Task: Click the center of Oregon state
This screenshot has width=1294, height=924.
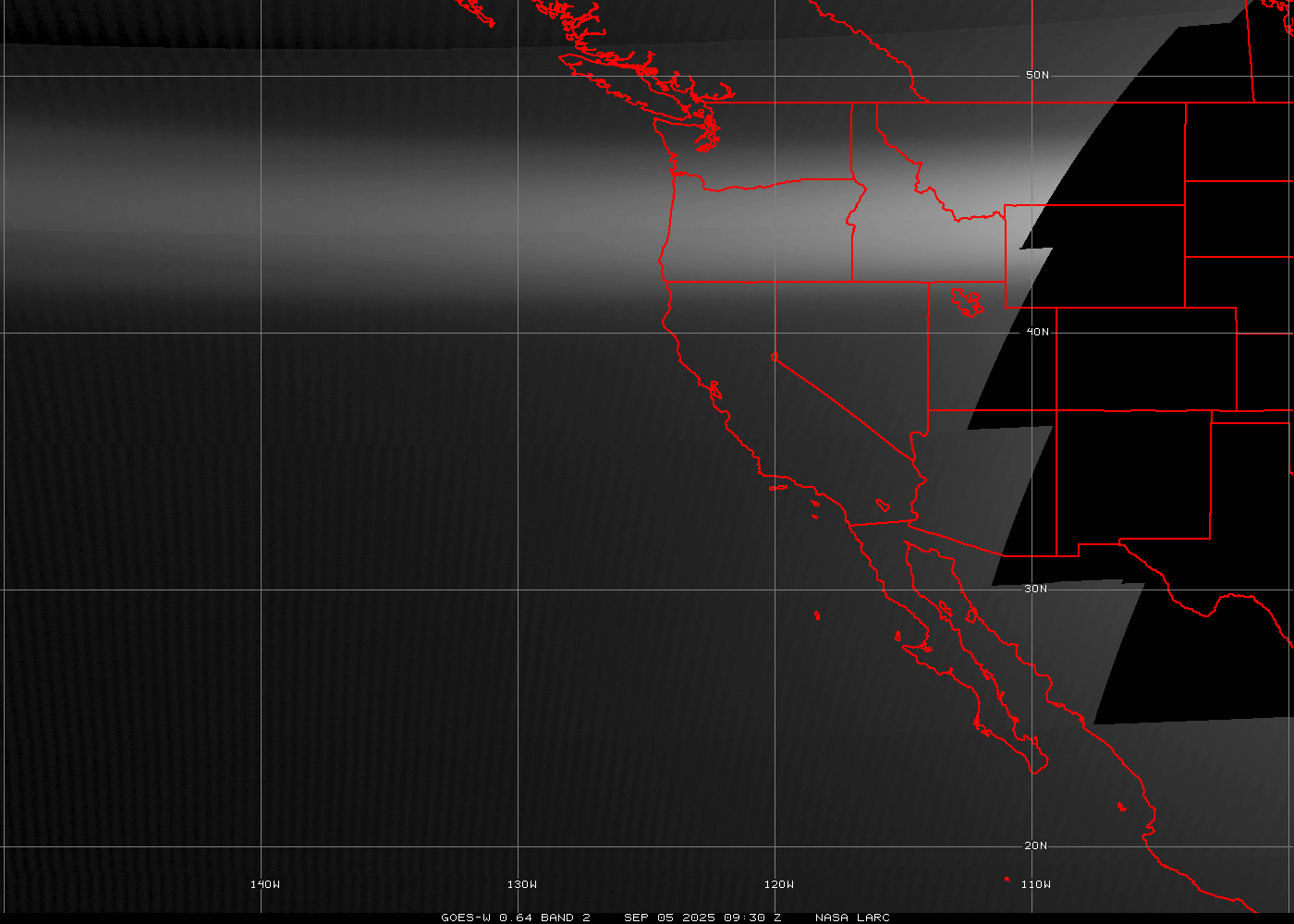Action: (758, 233)
